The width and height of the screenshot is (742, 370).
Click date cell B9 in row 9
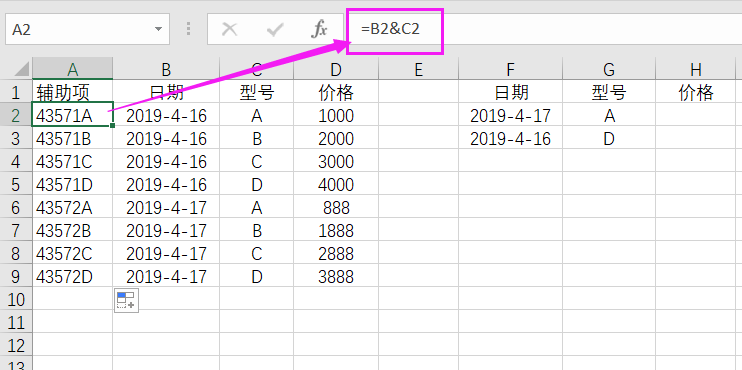pos(166,276)
